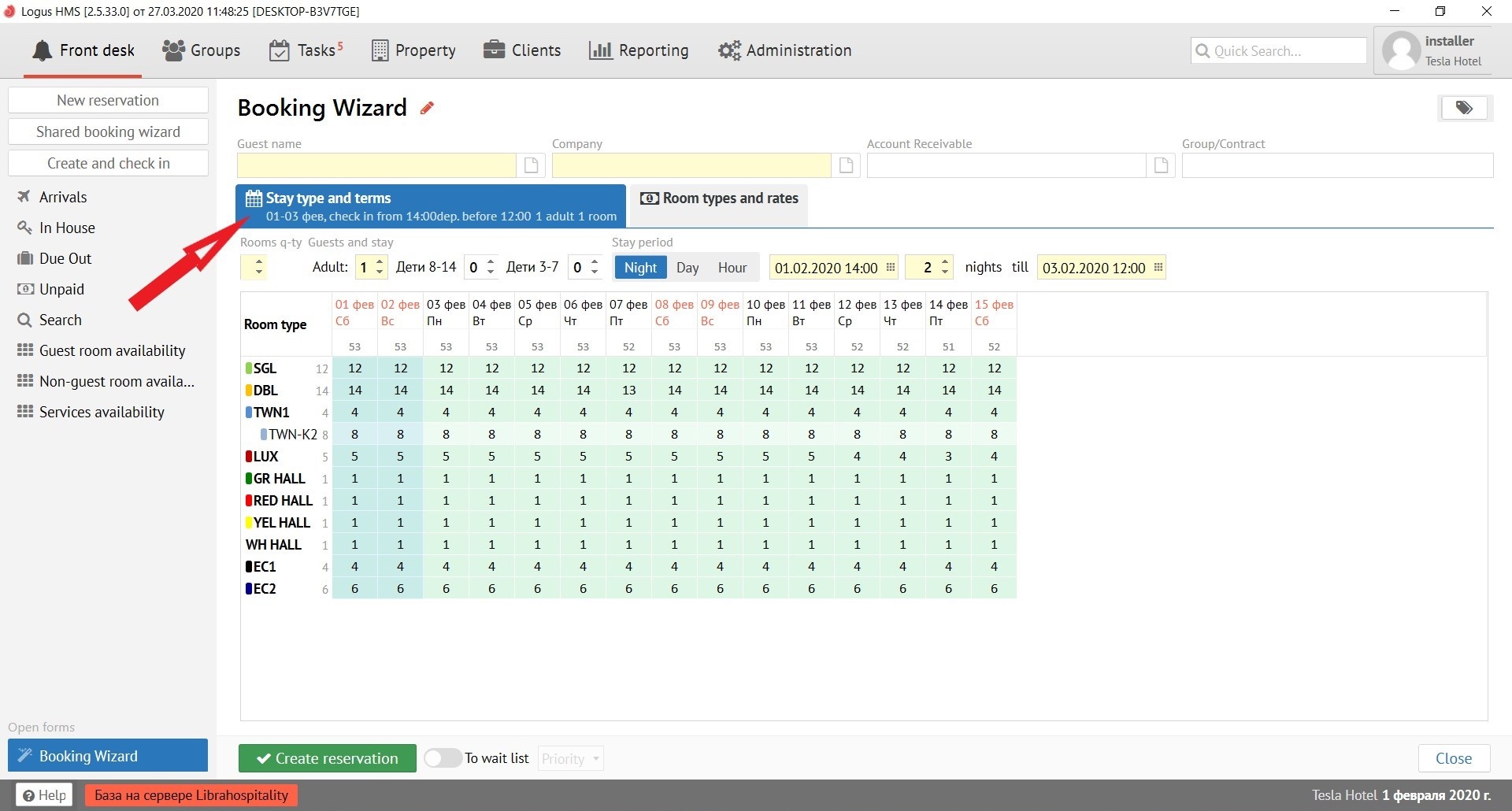Click the installer user avatar
The width and height of the screenshot is (1512, 811).
[1401, 51]
